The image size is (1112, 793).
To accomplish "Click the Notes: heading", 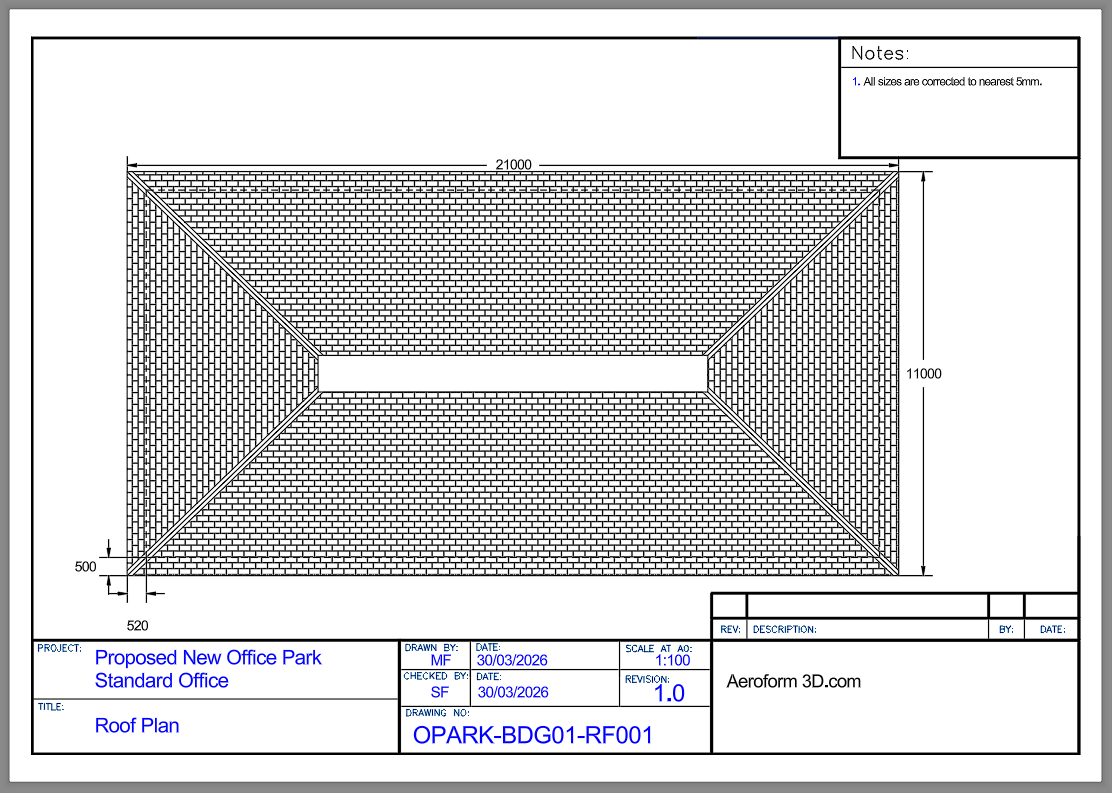I will tap(880, 53).
